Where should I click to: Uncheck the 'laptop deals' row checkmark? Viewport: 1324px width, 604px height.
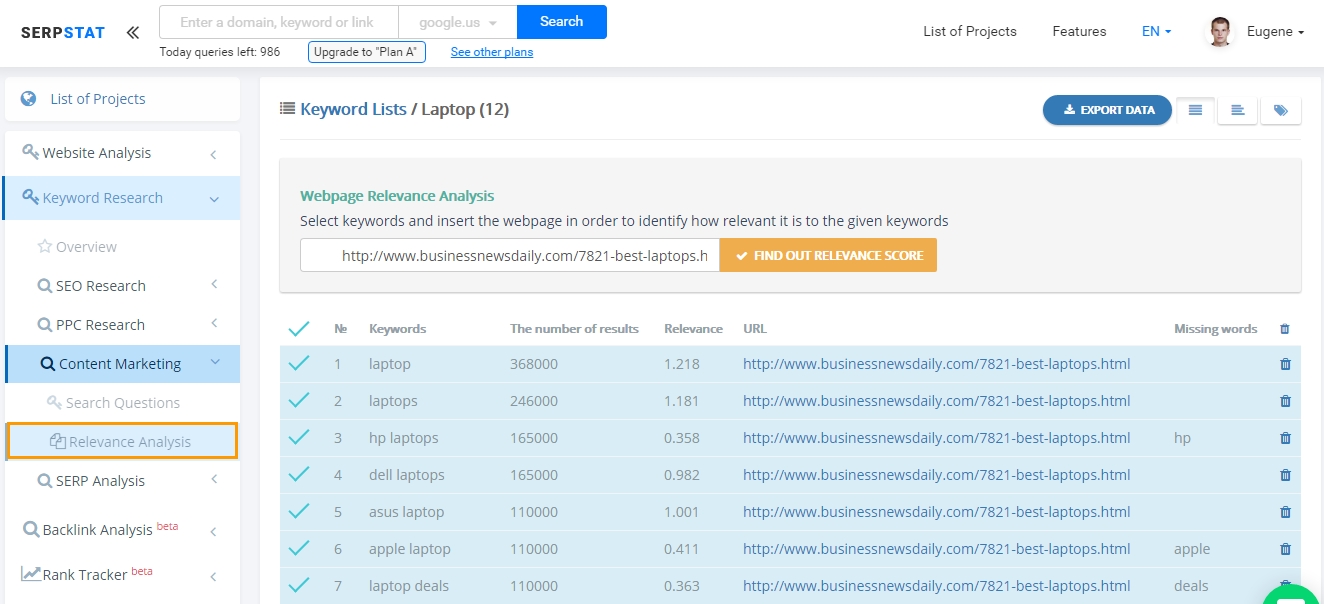299,586
